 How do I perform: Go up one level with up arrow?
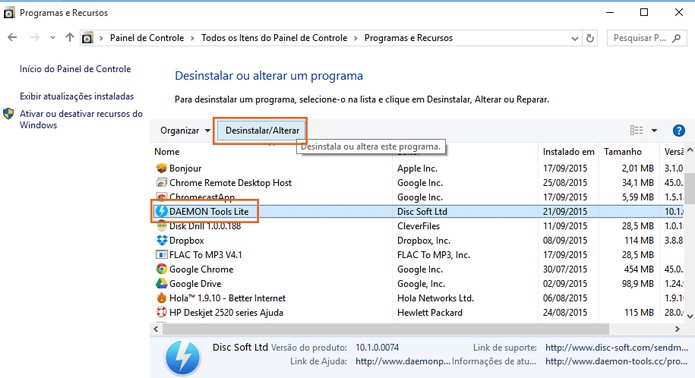pyautogui.click(x=70, y=38)
